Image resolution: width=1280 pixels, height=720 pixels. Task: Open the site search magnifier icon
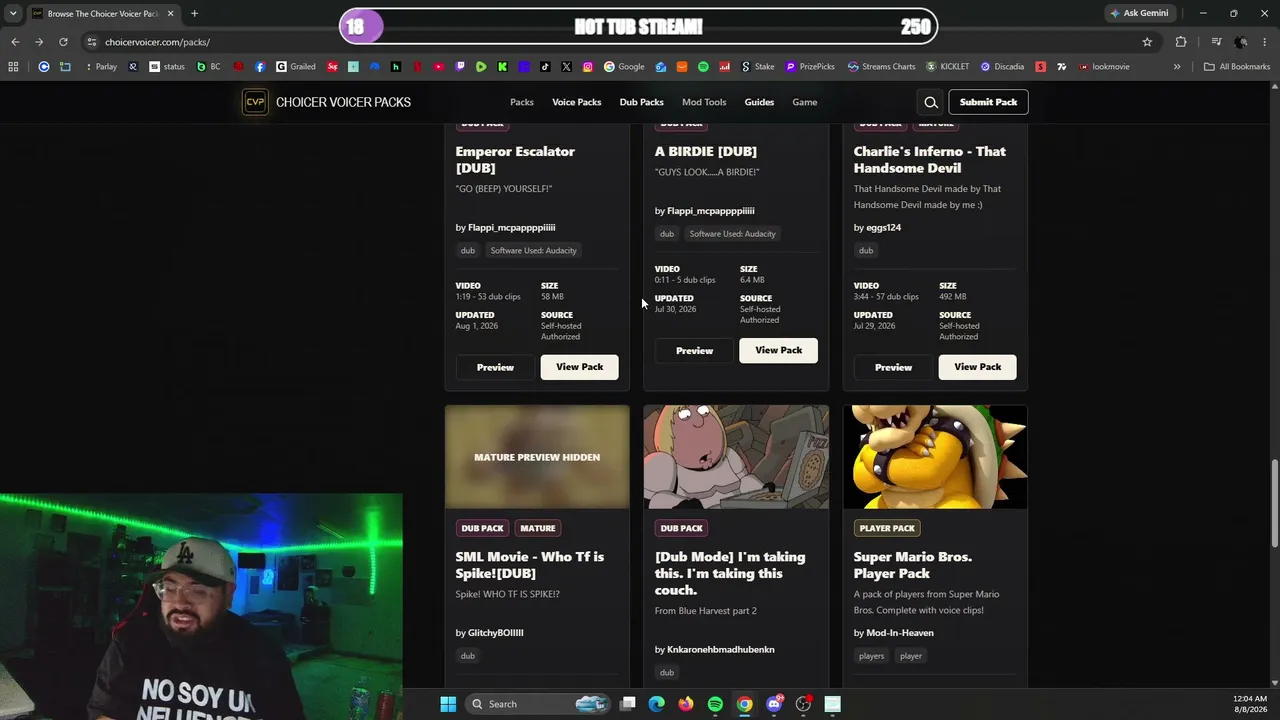point(931,102)
